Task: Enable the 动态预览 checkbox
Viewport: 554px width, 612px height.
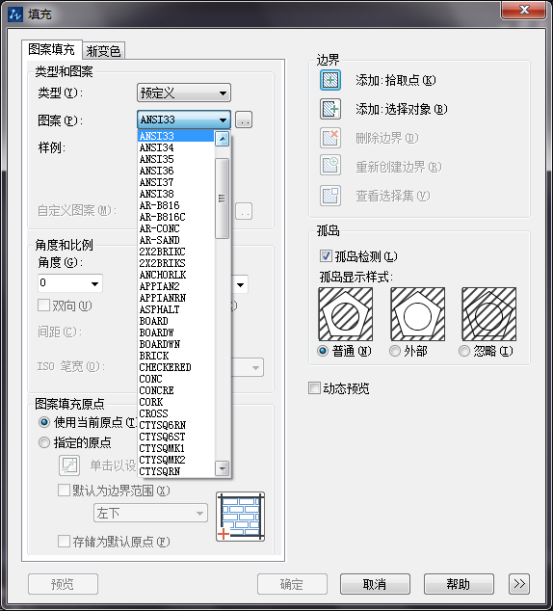Action: point(314,388)
